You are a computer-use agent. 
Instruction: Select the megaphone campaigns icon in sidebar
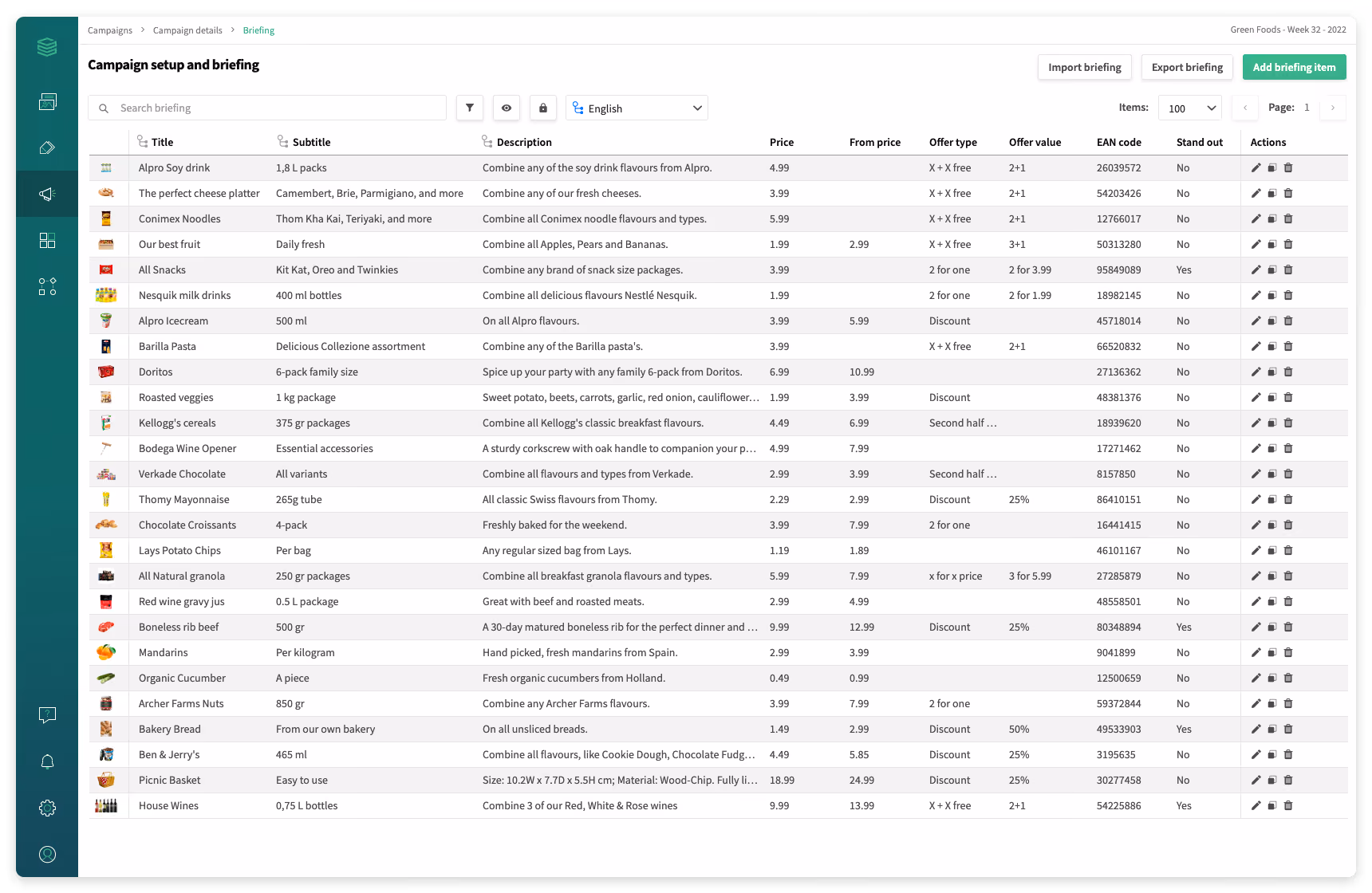tap(47, 194)
